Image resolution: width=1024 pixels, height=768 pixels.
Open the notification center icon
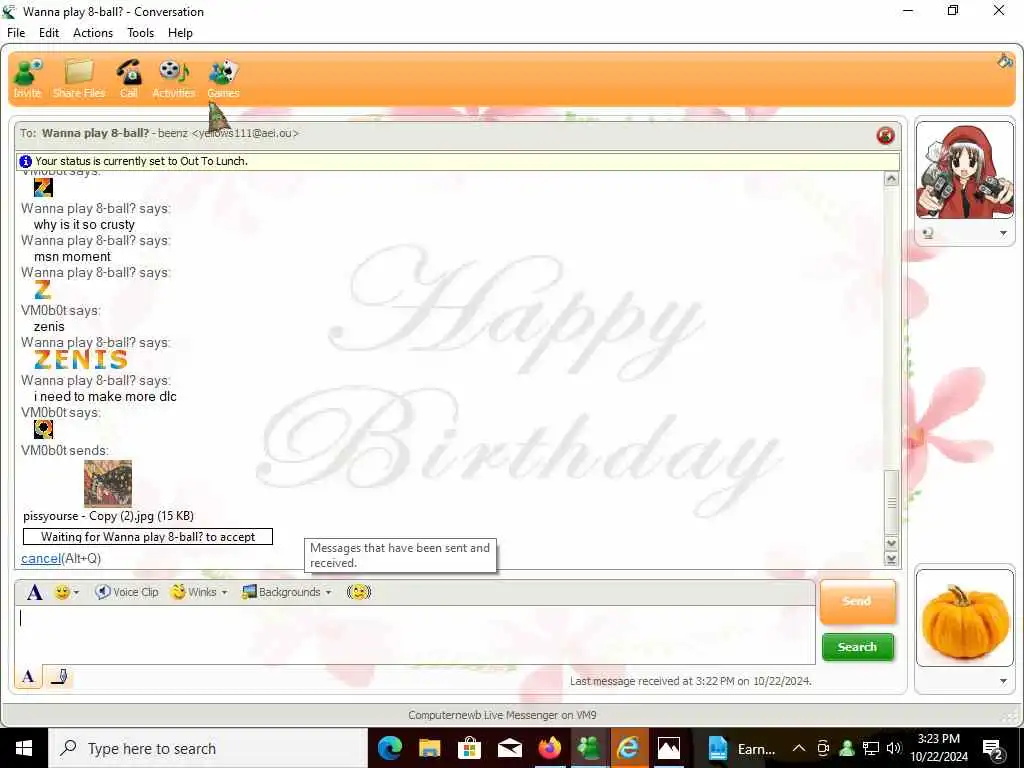point(993,749)
